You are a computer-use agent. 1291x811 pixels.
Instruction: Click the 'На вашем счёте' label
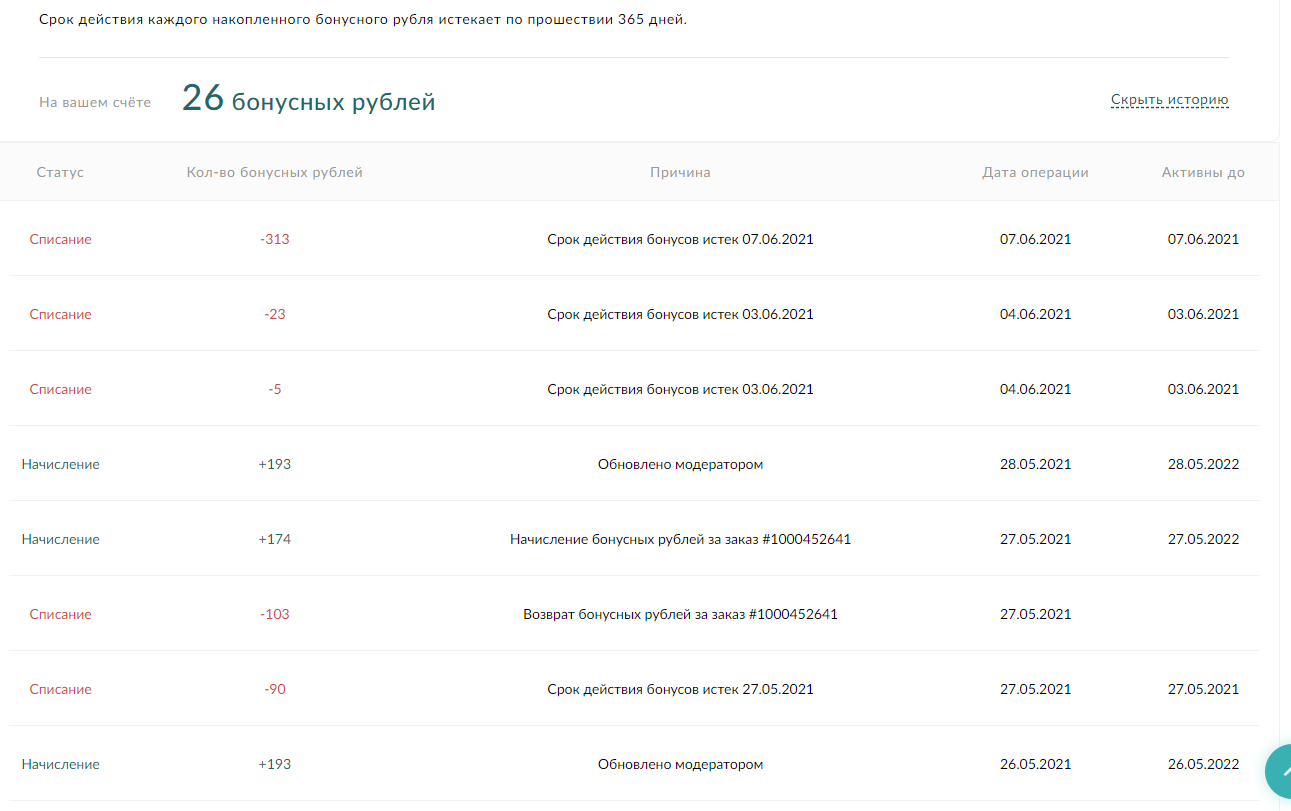click(95, 102)
